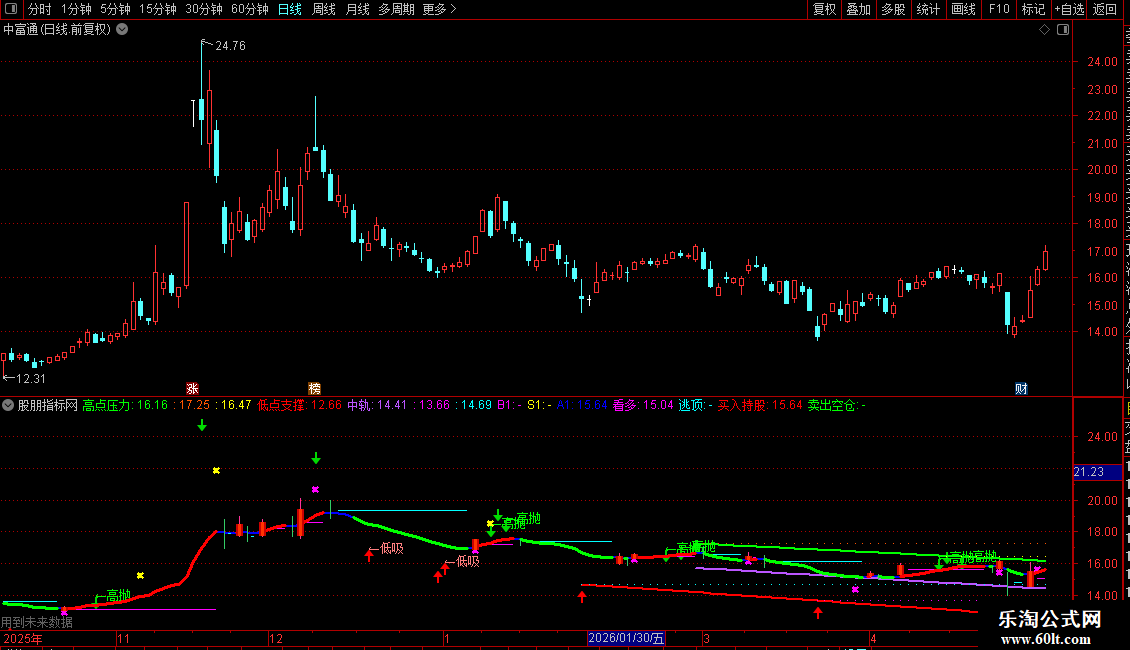This screenshot has height=650, width=1130.
Task: Click the diamond icon near the chart corner
Action: pyautogui.click(x=1044, y=30)
